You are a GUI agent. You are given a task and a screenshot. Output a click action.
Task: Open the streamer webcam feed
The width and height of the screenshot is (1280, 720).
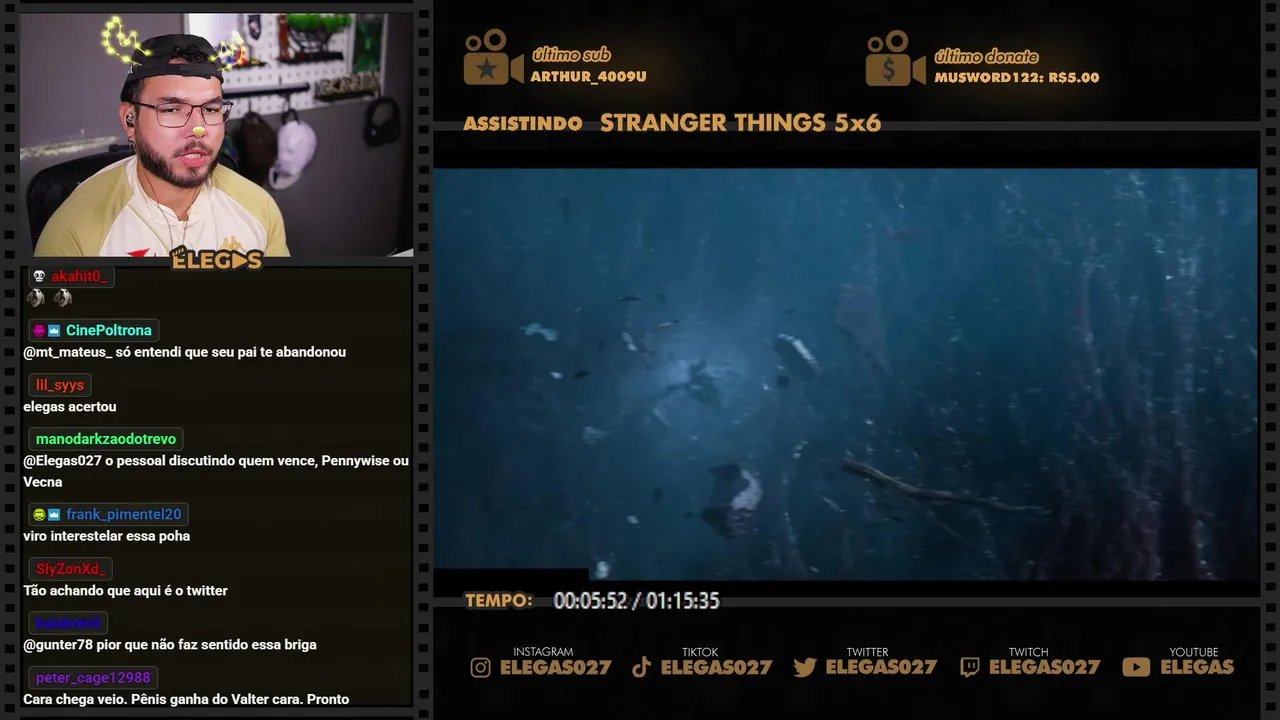click(216, 135)
